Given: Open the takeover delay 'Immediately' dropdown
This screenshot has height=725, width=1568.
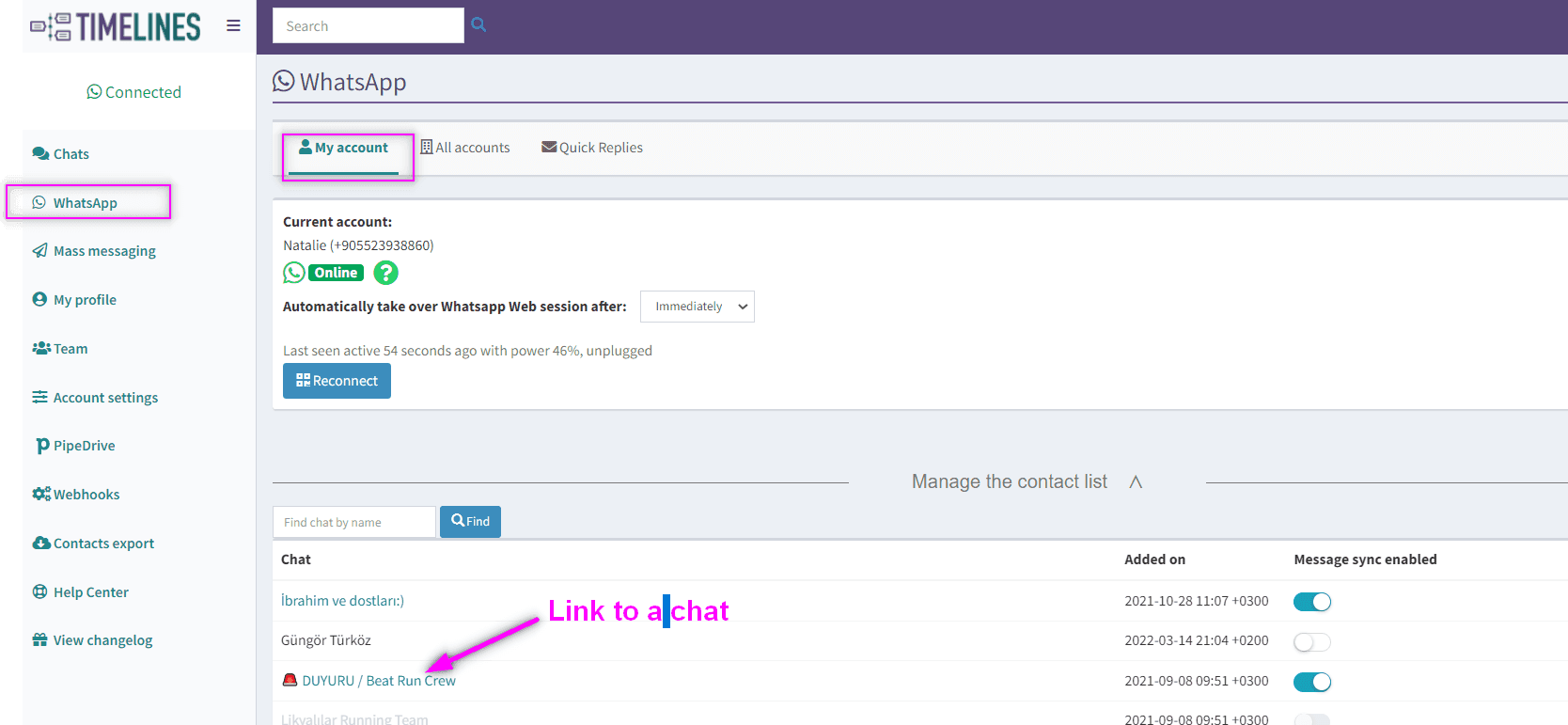Looking at the screenshot, I should [x=697, y=307].
